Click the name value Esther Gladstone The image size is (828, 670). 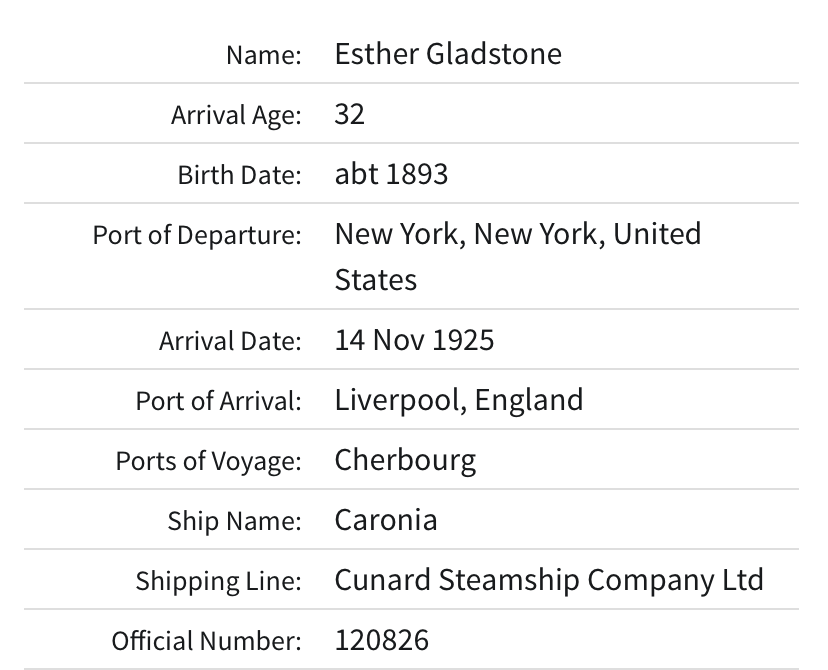point(448,54)
